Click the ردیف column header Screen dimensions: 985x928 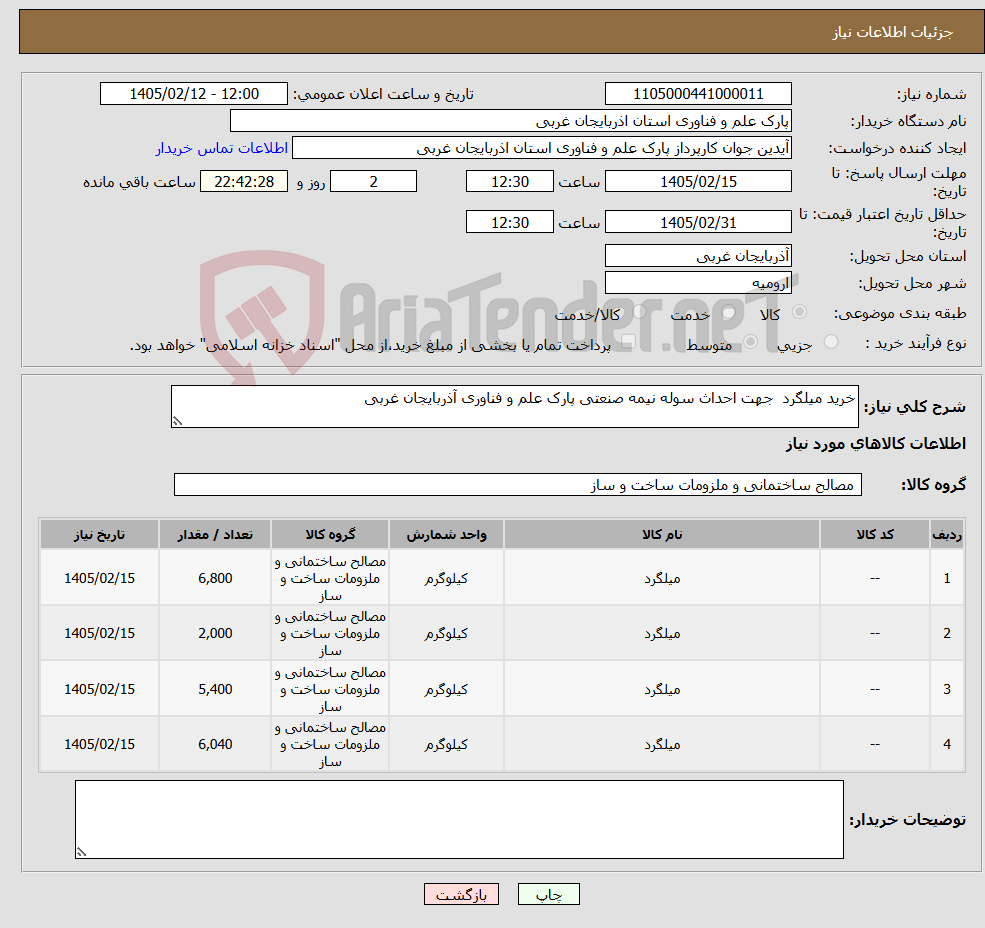click(947, 535)
